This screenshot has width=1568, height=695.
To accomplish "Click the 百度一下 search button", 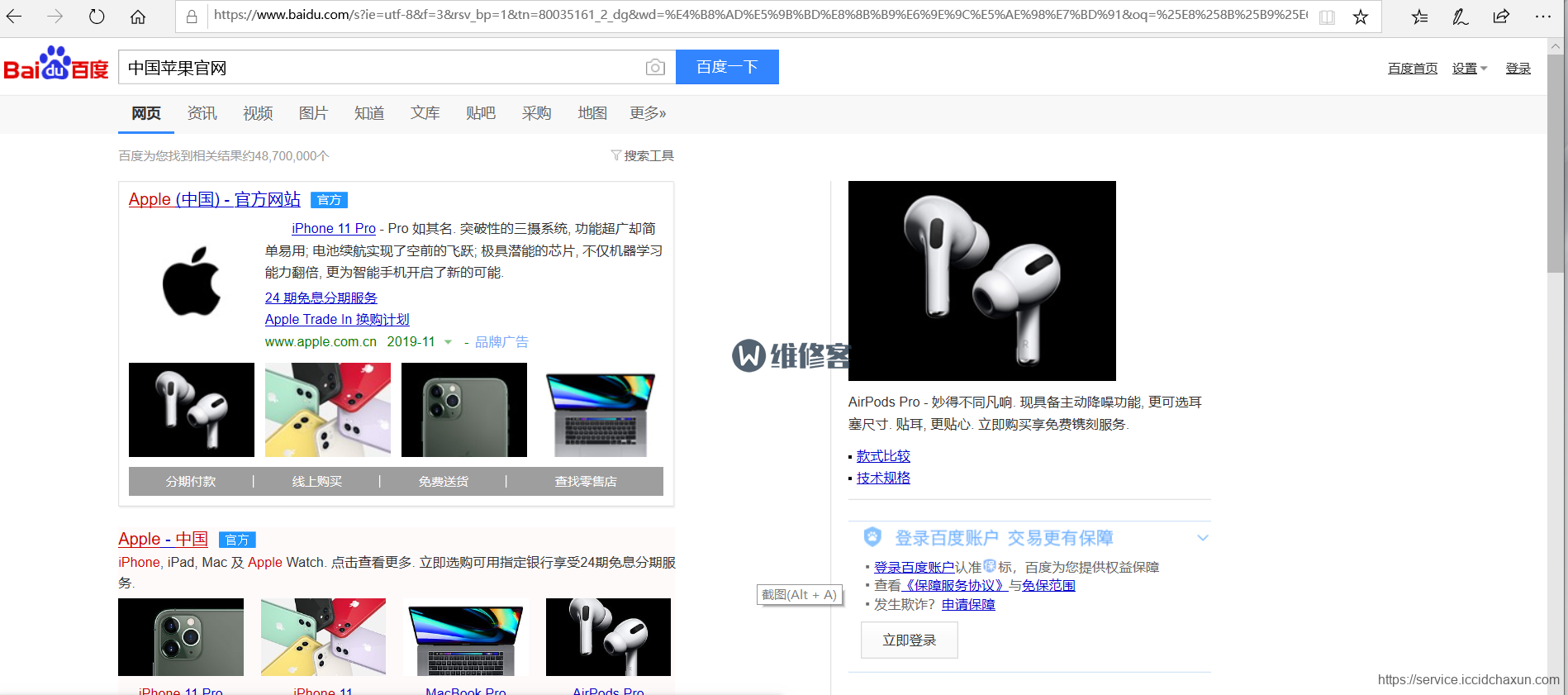I will (727, 67).
